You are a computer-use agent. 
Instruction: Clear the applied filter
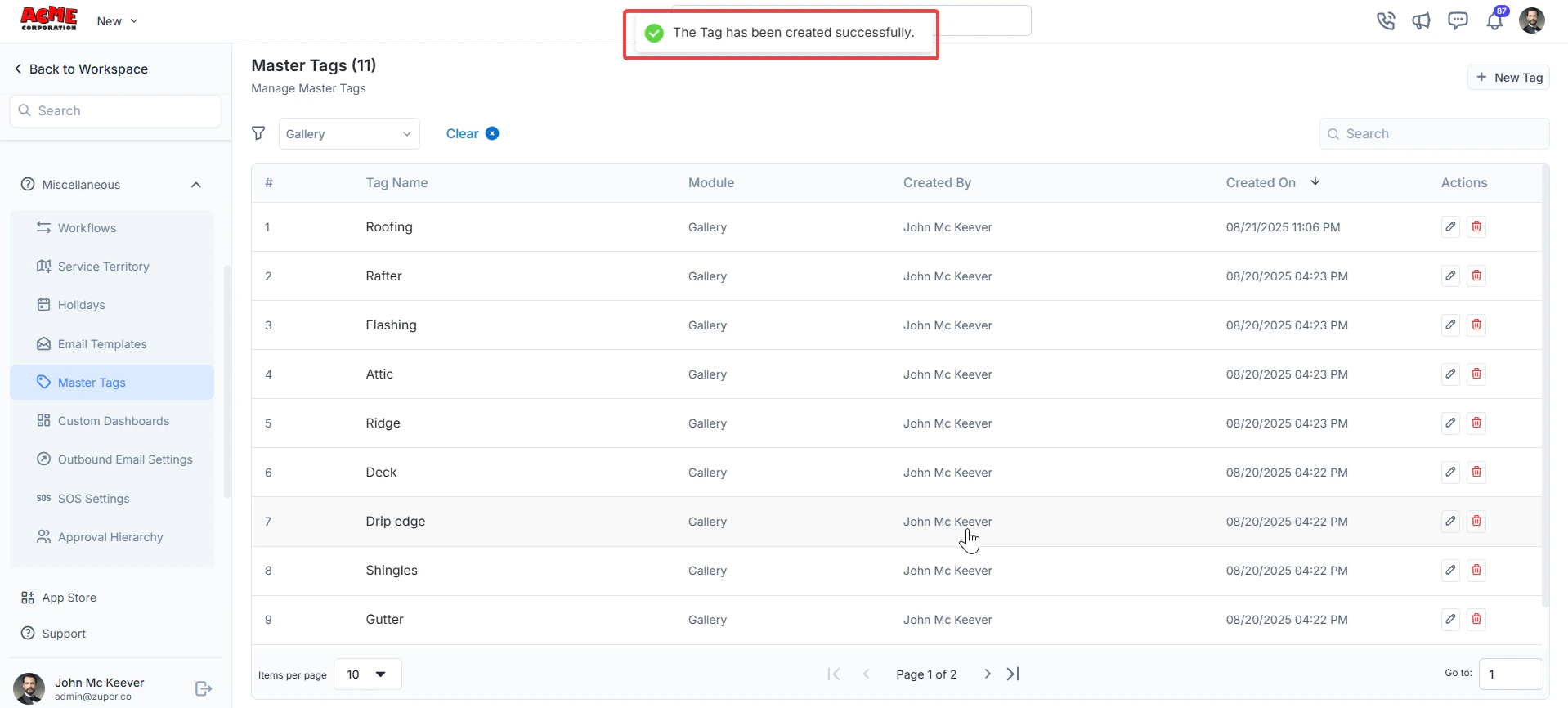coord(472,133)
